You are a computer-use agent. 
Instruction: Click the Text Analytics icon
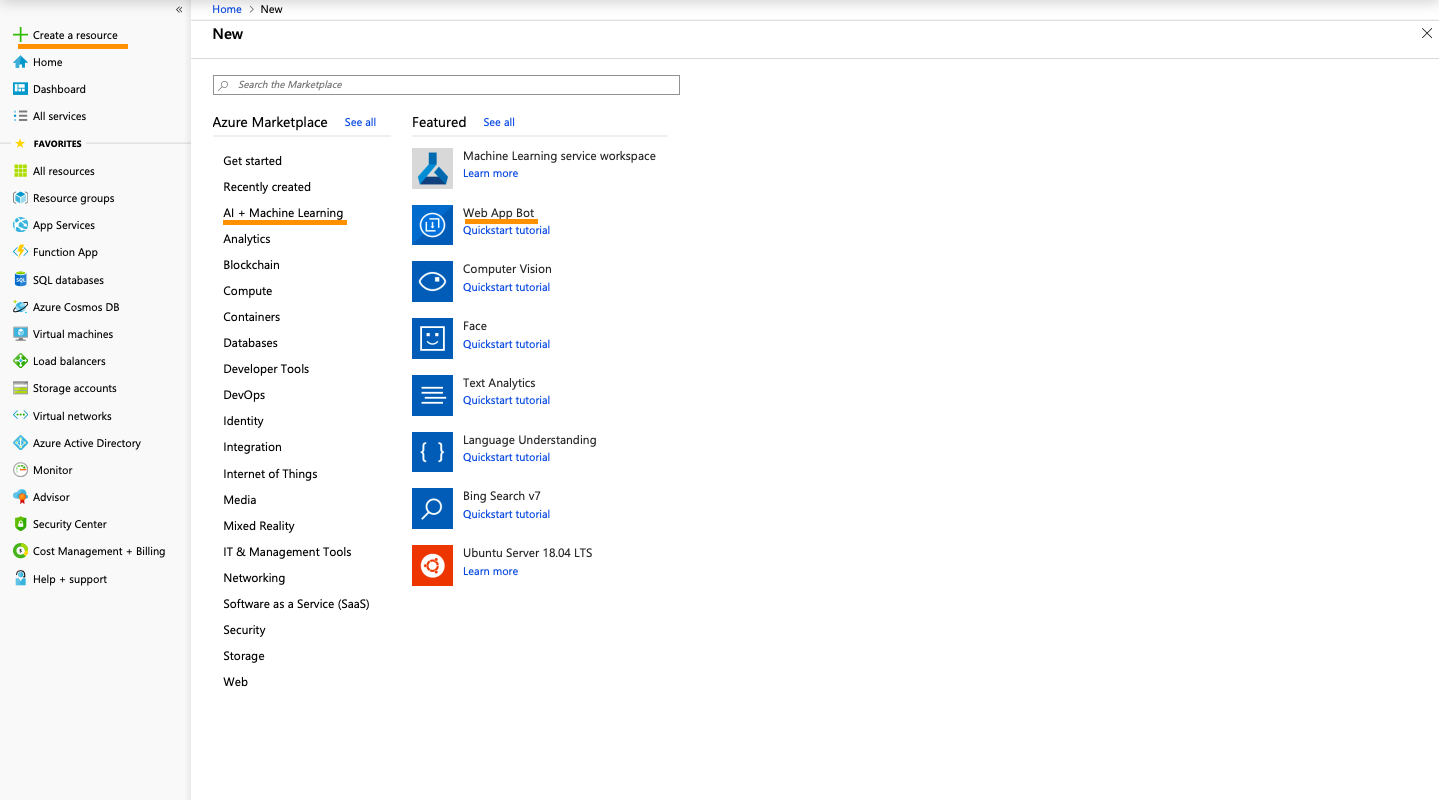coord(432,396)
